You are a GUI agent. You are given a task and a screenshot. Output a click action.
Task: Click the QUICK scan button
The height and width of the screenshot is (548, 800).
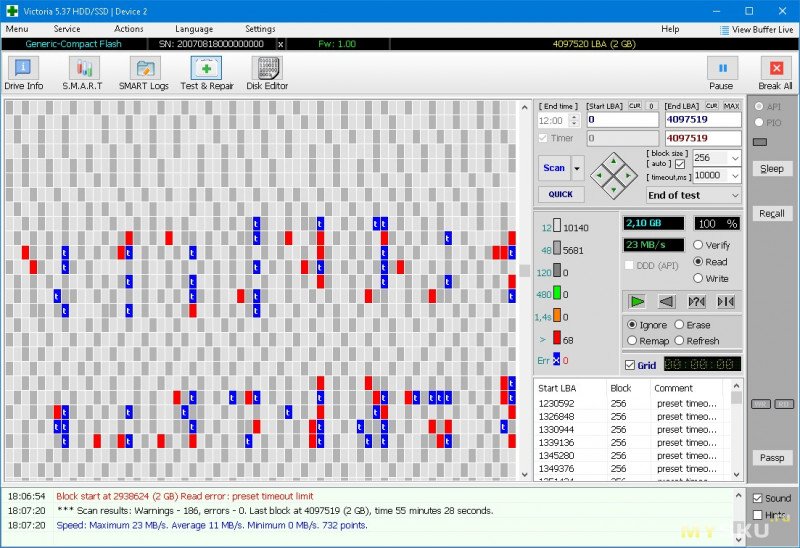(561, 195)
